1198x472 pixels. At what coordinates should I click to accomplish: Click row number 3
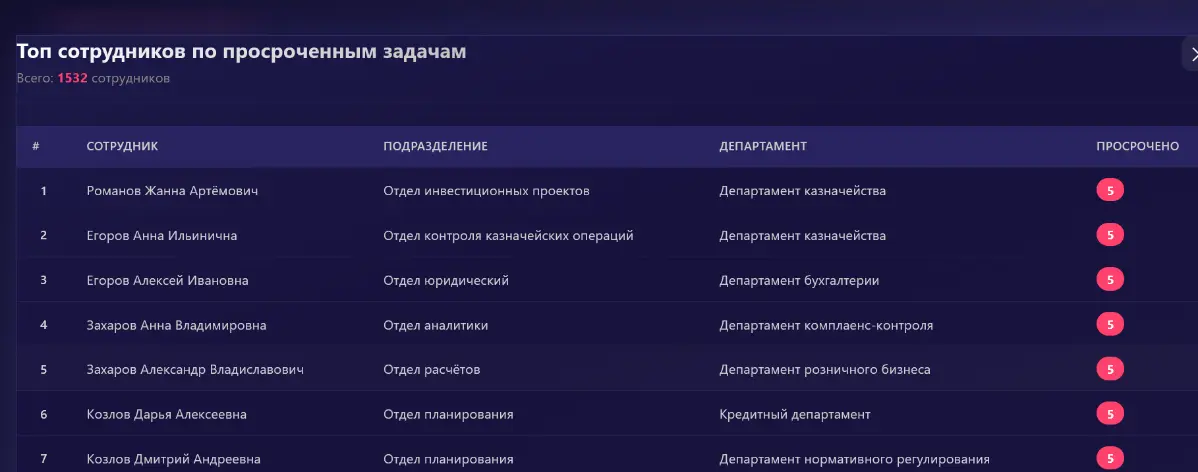(x=44, y=280)
